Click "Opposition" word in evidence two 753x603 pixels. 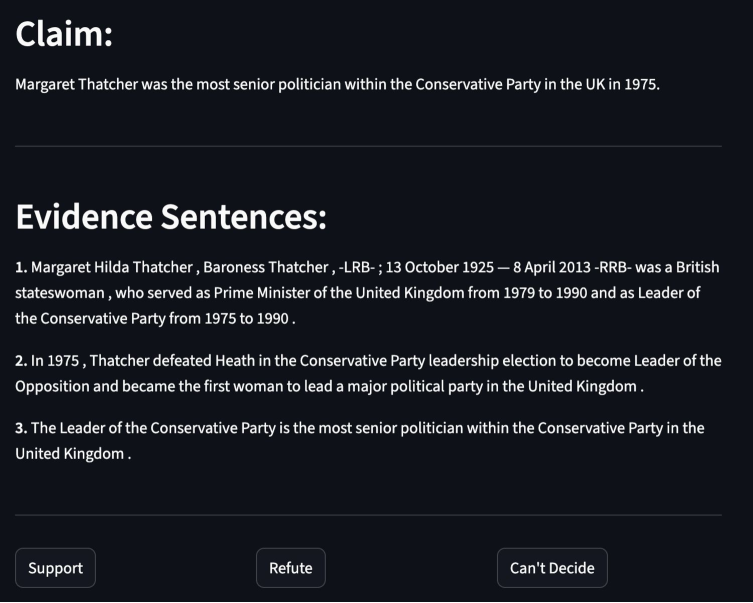coord(52,386)
